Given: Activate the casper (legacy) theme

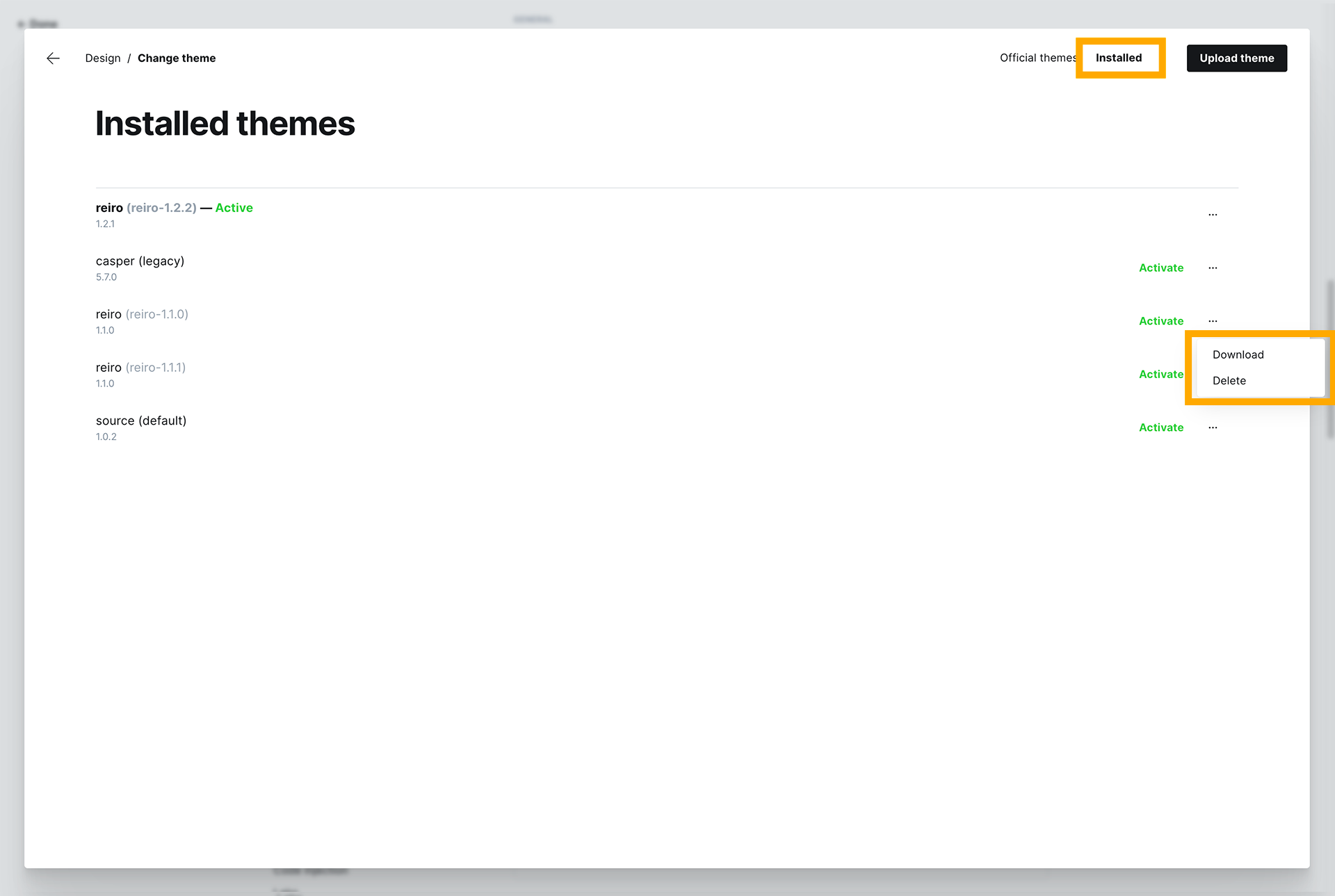Looking at the screenshot, I should (1160, 268).
